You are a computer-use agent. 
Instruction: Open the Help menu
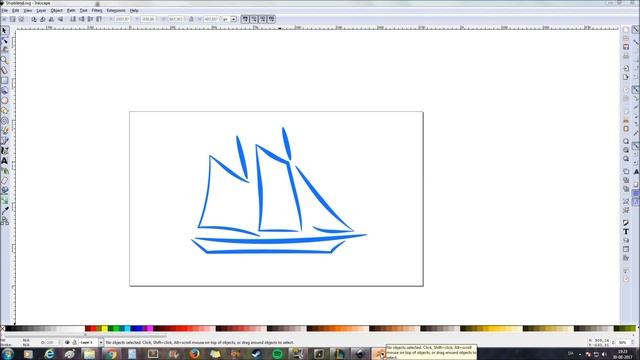pos(134,10)
